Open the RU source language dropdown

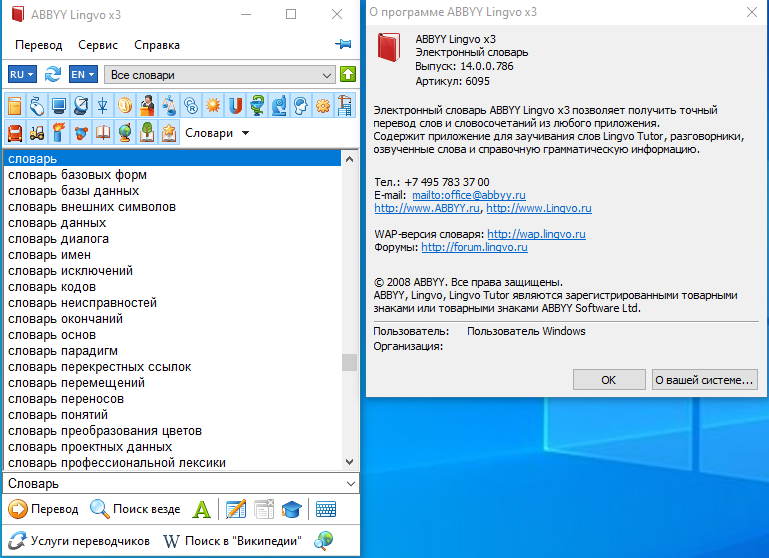22,75
